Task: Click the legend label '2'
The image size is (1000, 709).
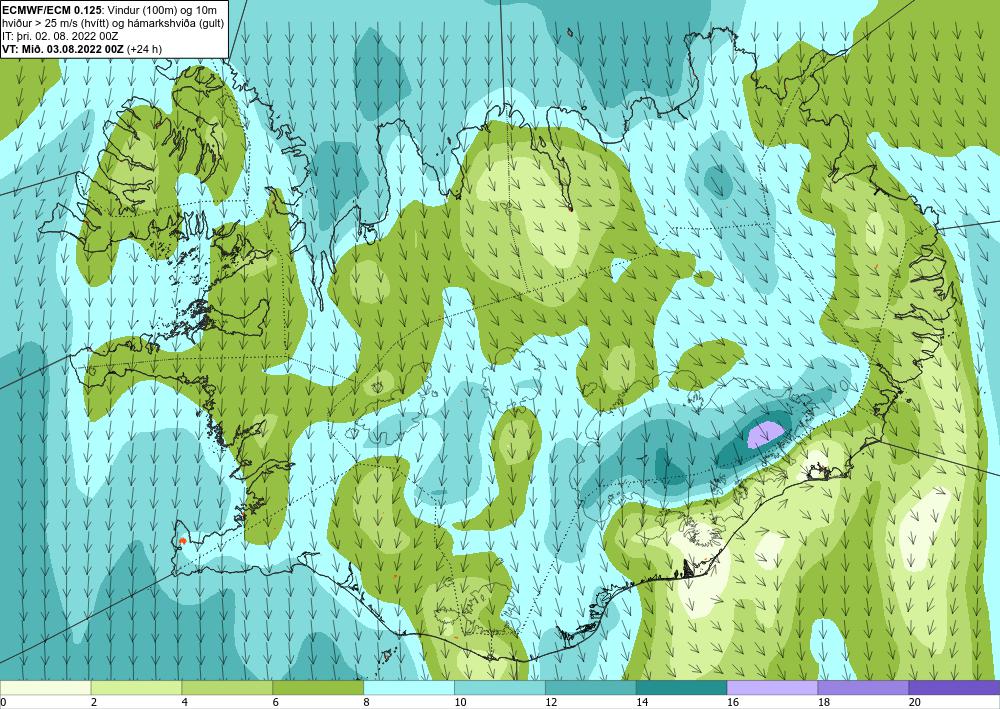Action: pyautogui.click(x=94, y=702)
